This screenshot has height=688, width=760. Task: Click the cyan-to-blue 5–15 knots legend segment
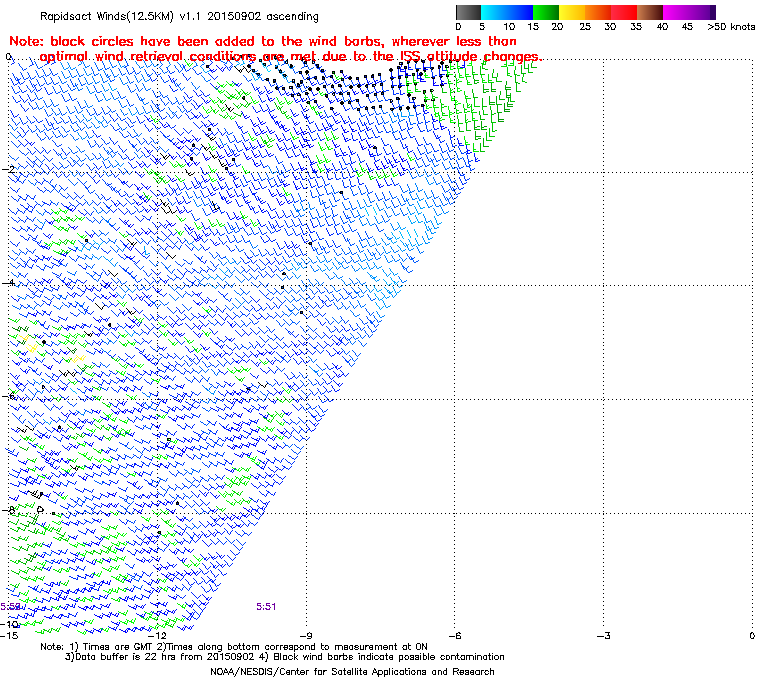click(x=507, y=12)
